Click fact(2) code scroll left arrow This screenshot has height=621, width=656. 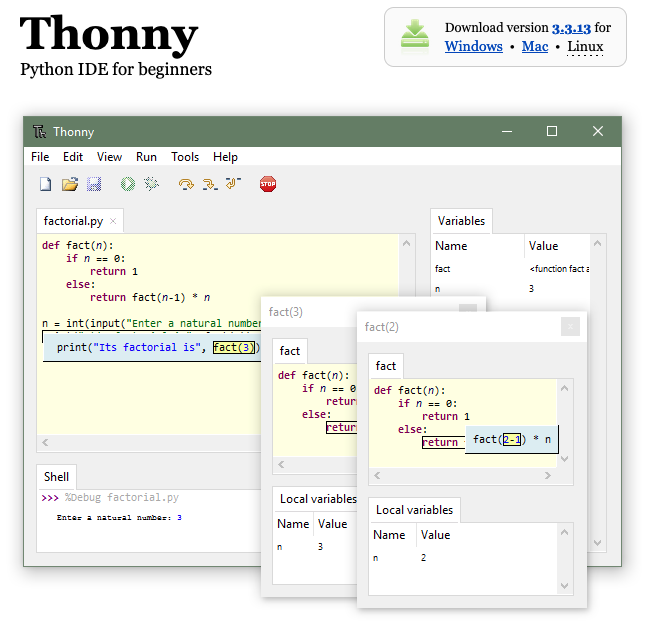377,475
